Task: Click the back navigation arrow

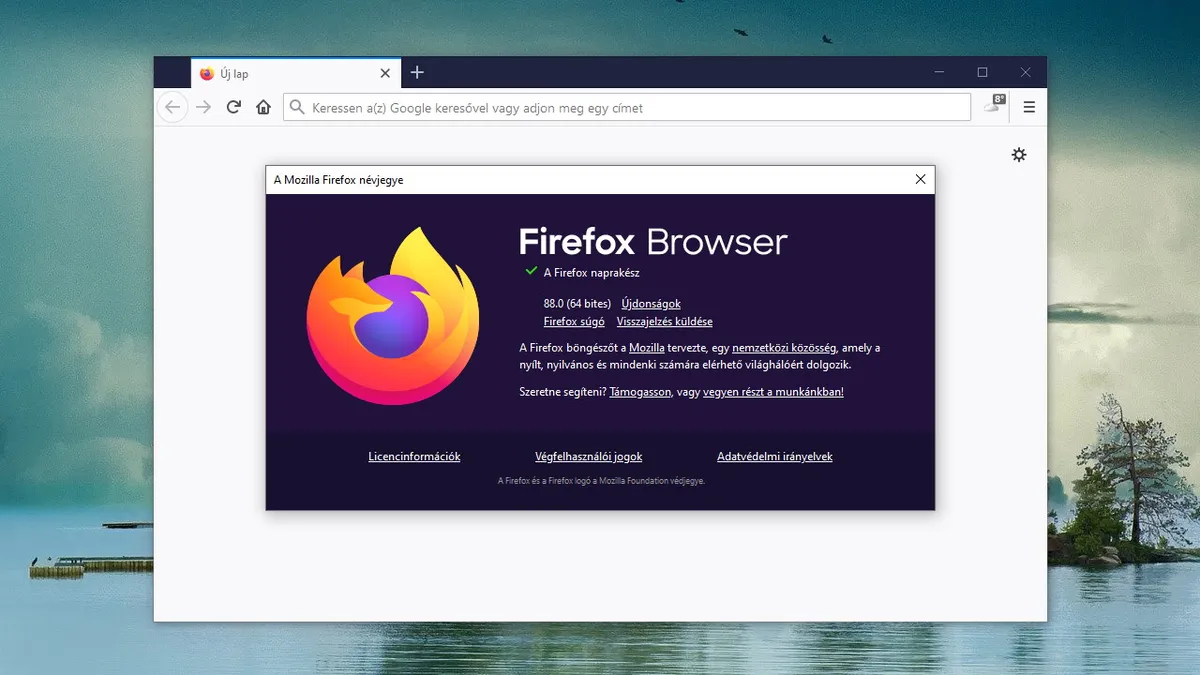Action: 172,107
